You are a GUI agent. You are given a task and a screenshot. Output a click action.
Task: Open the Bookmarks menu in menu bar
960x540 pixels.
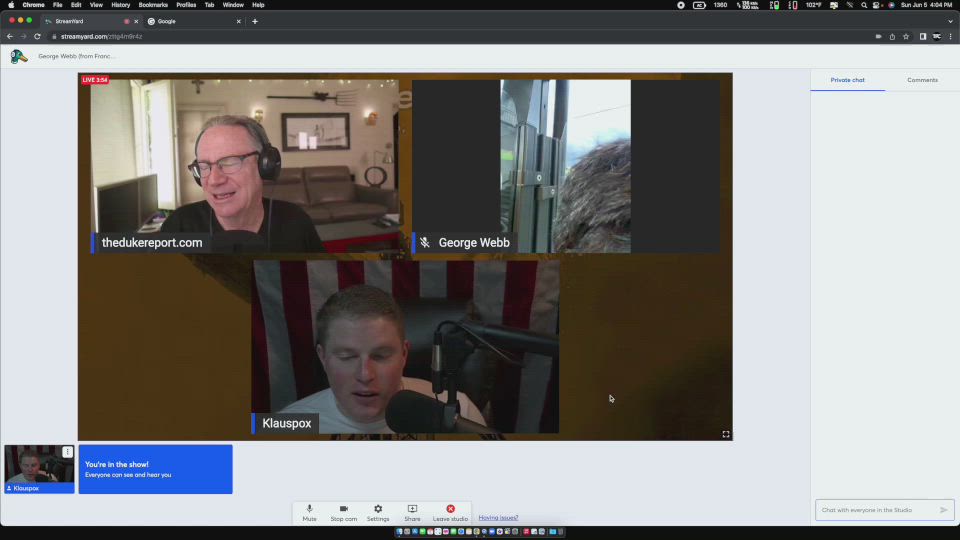coord(153,5)
